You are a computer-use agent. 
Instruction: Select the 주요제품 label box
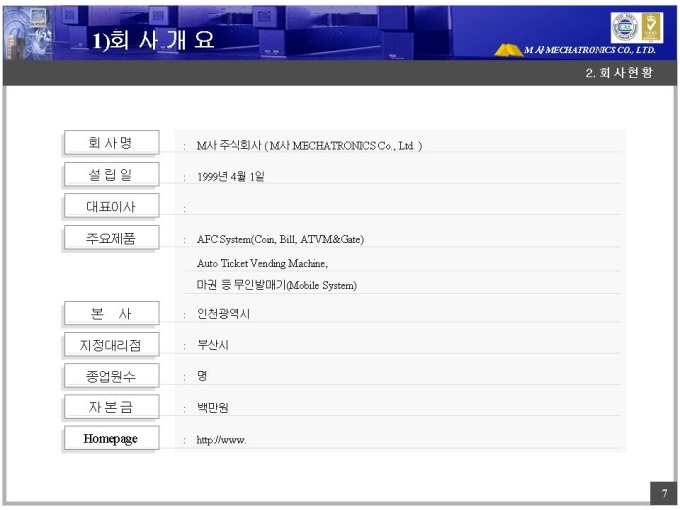click(x=111, y=238)
